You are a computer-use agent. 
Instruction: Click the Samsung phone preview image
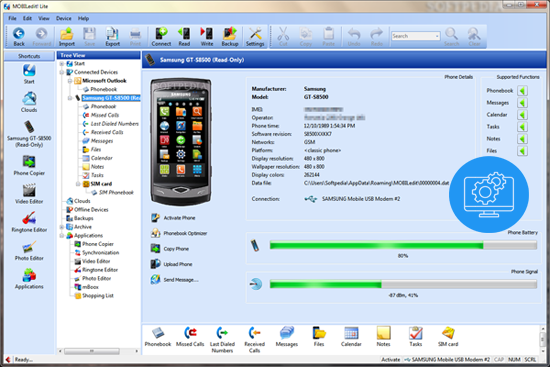point(181,142)
